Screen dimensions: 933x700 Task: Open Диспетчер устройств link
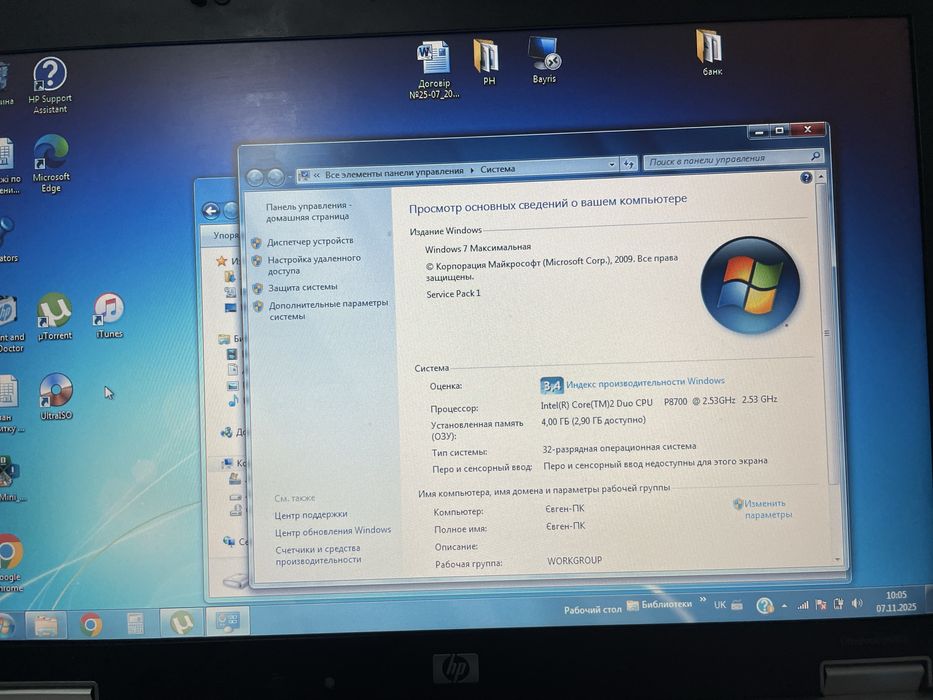pos(310,241)
